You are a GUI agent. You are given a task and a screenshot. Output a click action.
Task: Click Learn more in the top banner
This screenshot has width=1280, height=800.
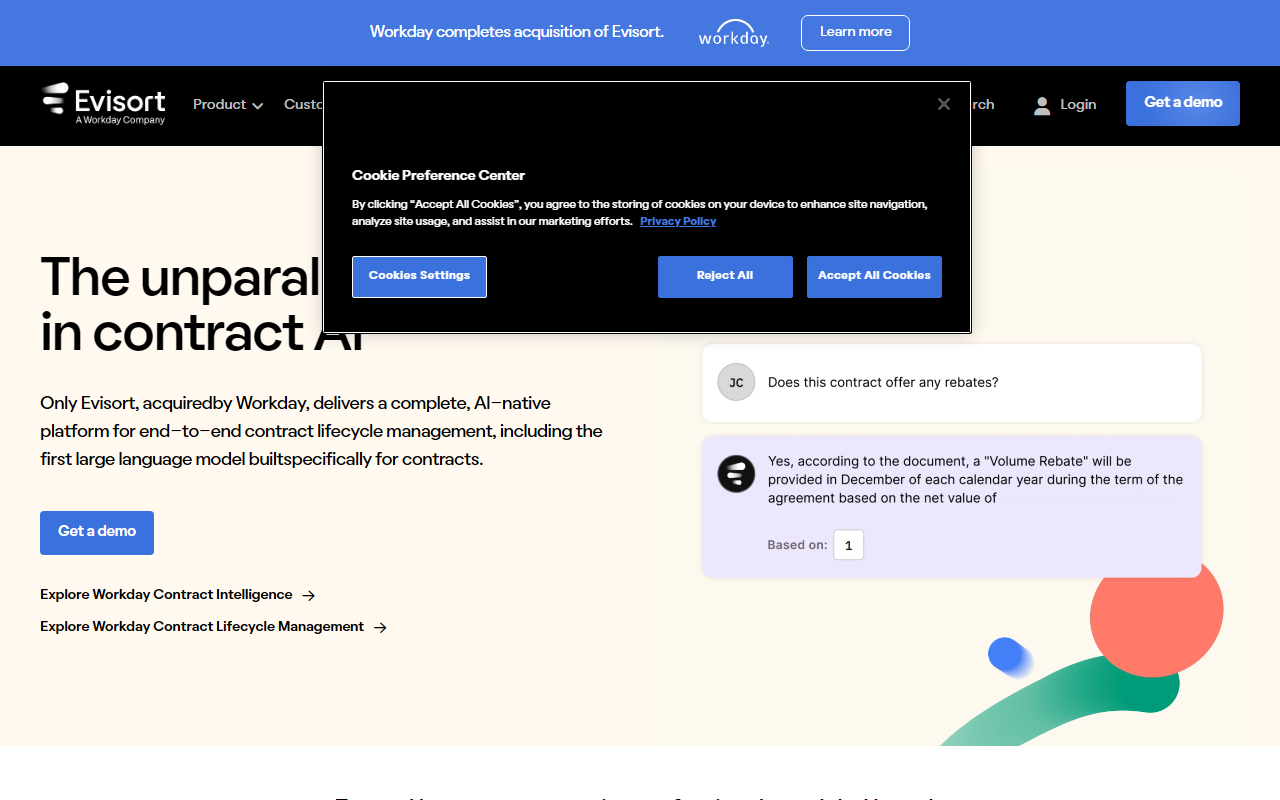855,32
